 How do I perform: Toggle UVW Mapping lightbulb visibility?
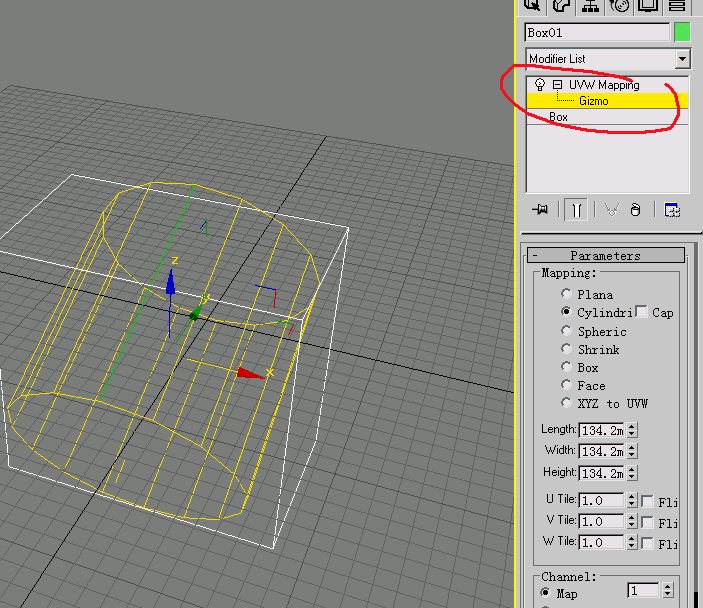[x=541, y=85]
